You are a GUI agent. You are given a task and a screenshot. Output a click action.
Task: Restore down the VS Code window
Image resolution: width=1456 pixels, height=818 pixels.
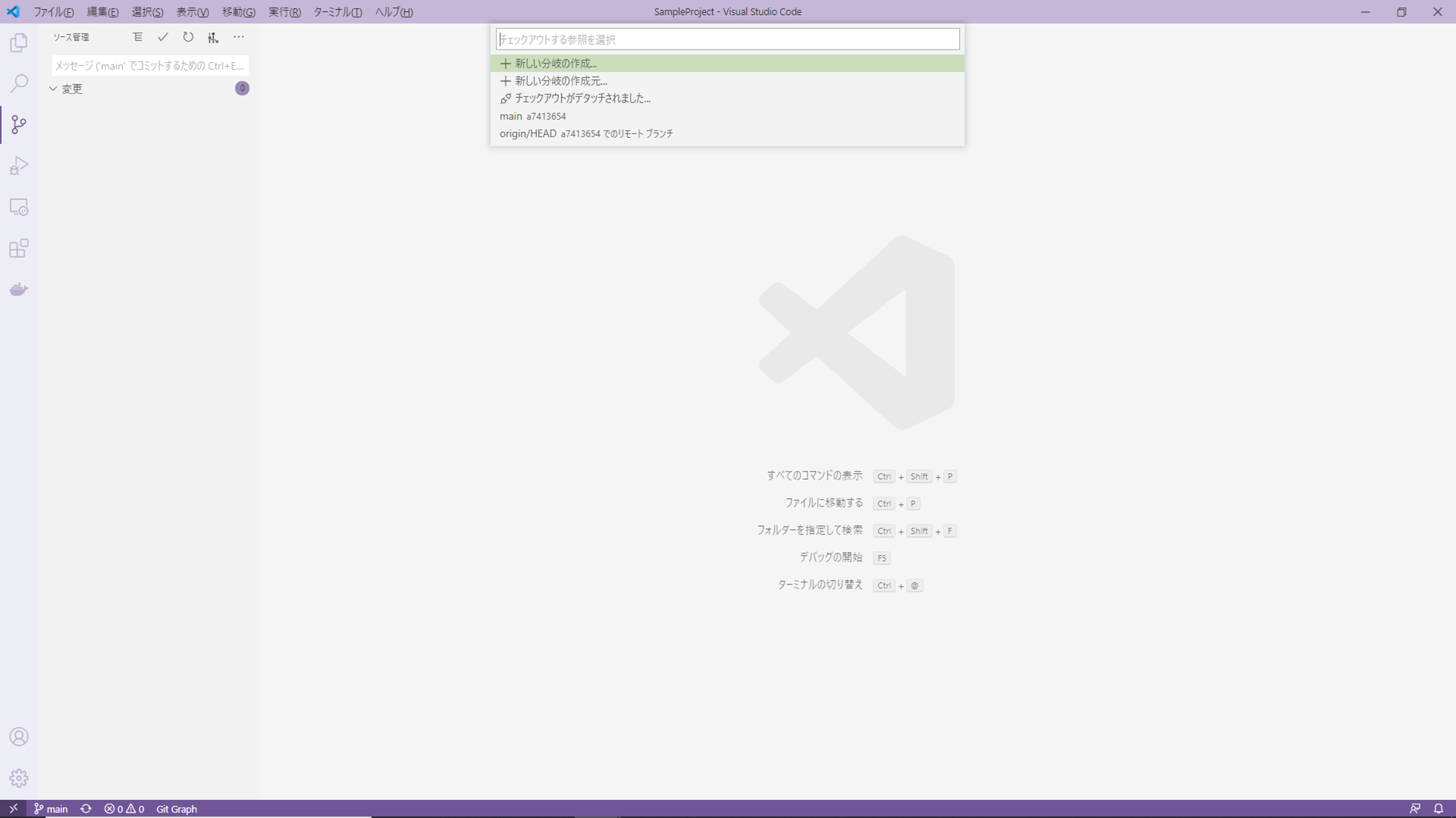tap(1401, 12)
